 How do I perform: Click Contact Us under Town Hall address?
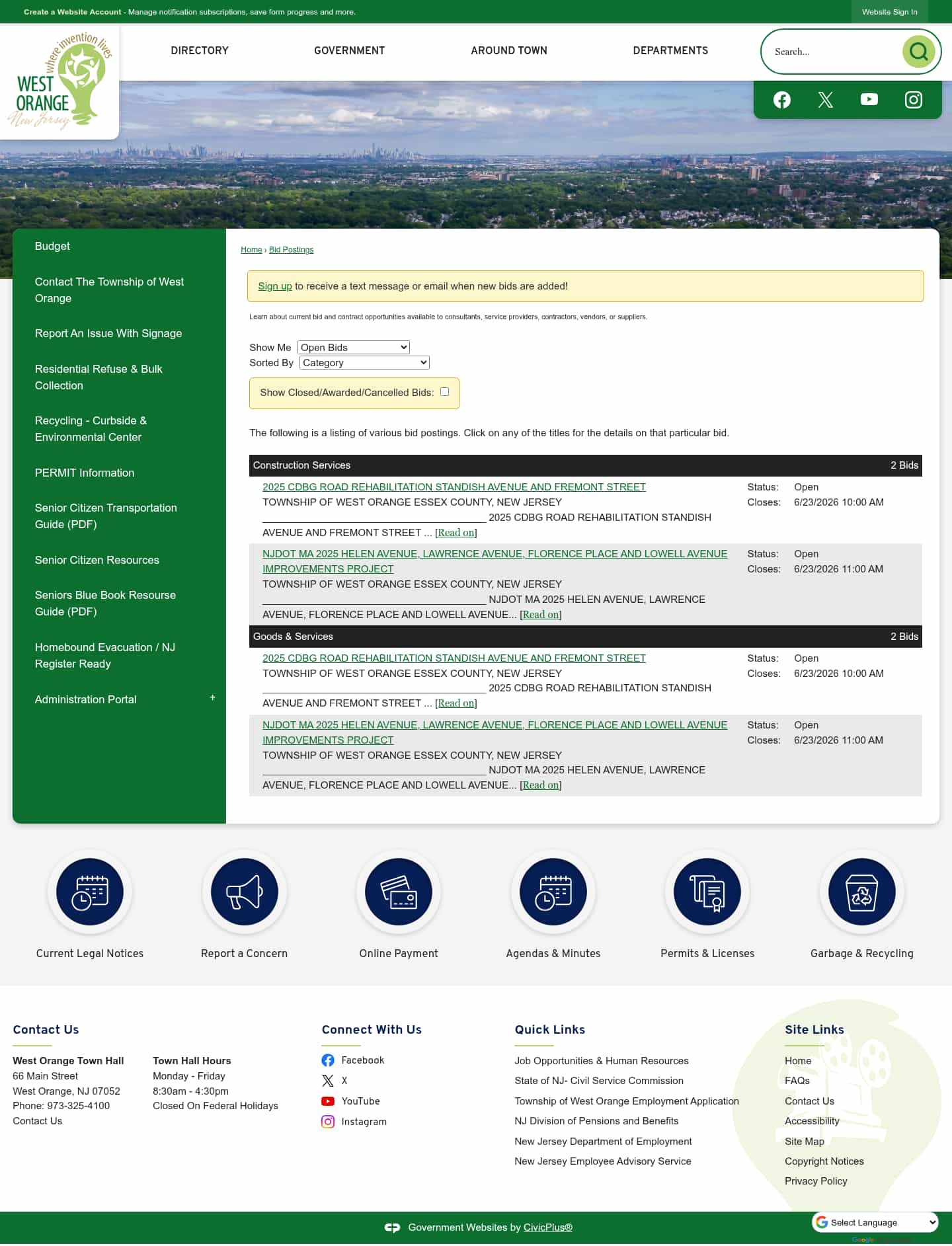pos(38,1121)
